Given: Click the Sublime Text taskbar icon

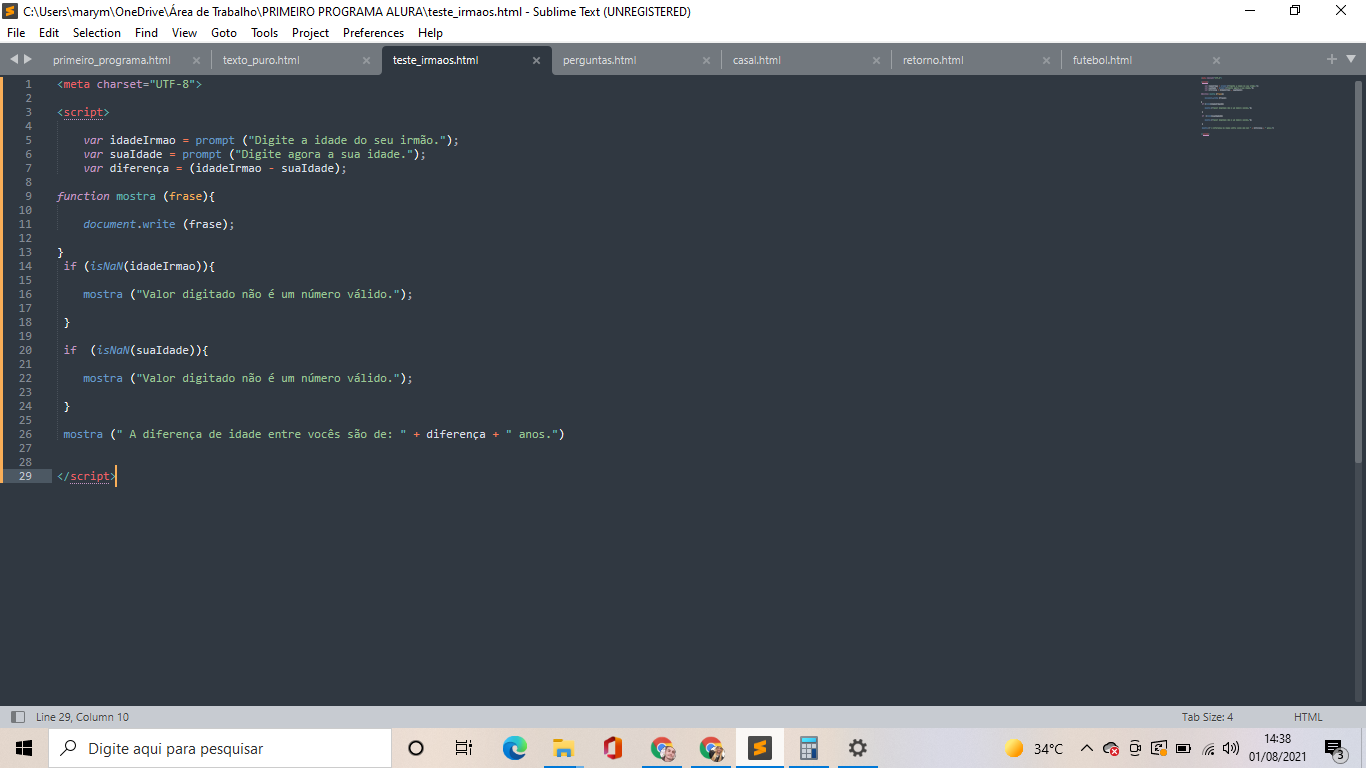Looking at the screenshot, I should coord(760,748).
